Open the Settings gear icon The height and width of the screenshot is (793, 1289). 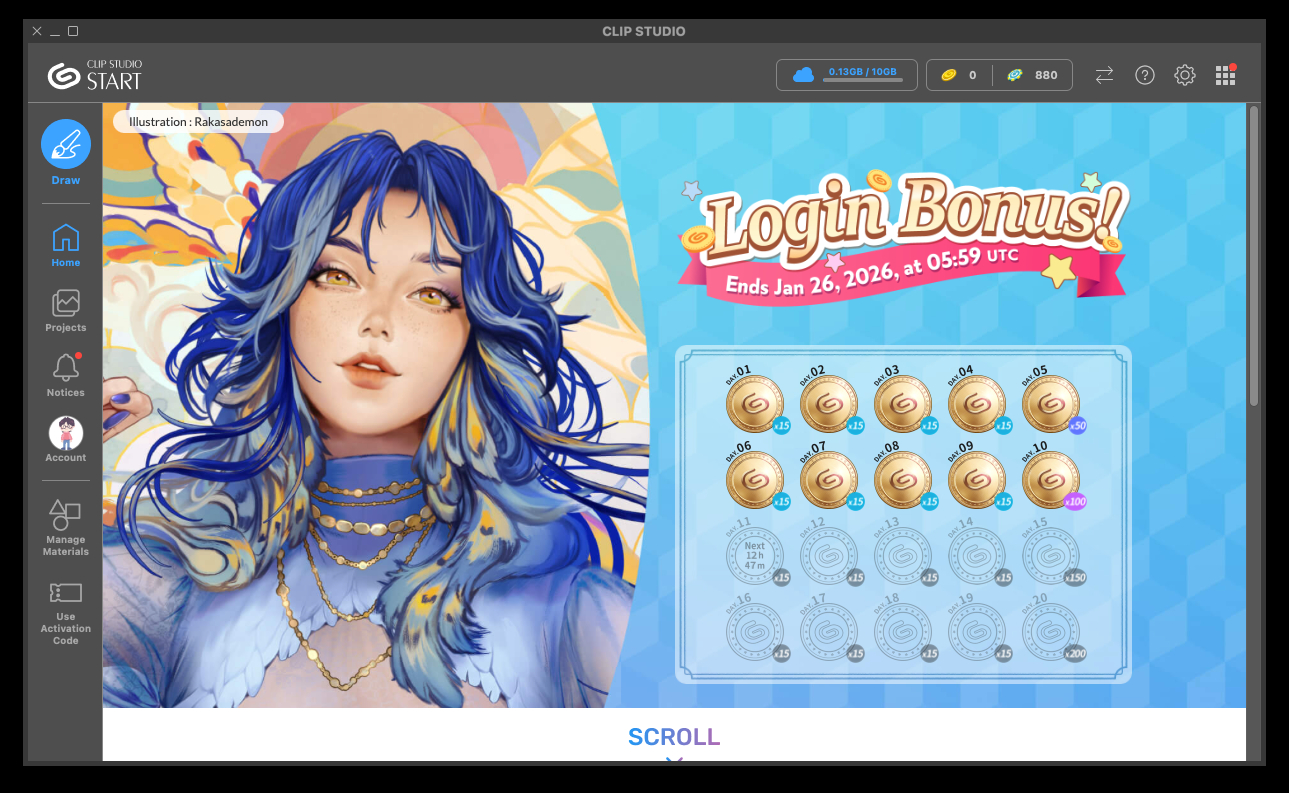click(1185, 75)
